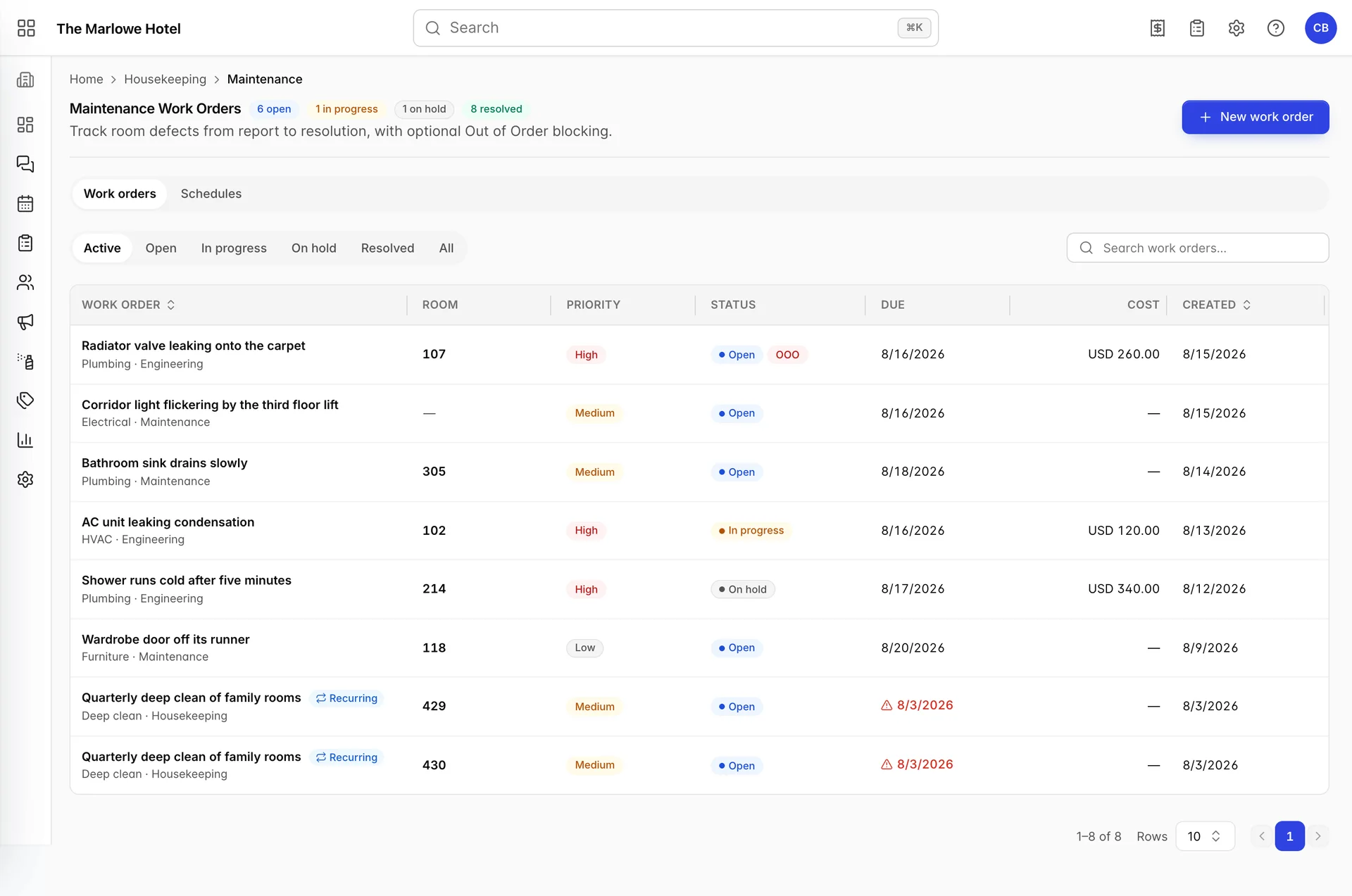Click the On hold status for room 214
This screenshot has height=896, width=1352.
point(743,590)
